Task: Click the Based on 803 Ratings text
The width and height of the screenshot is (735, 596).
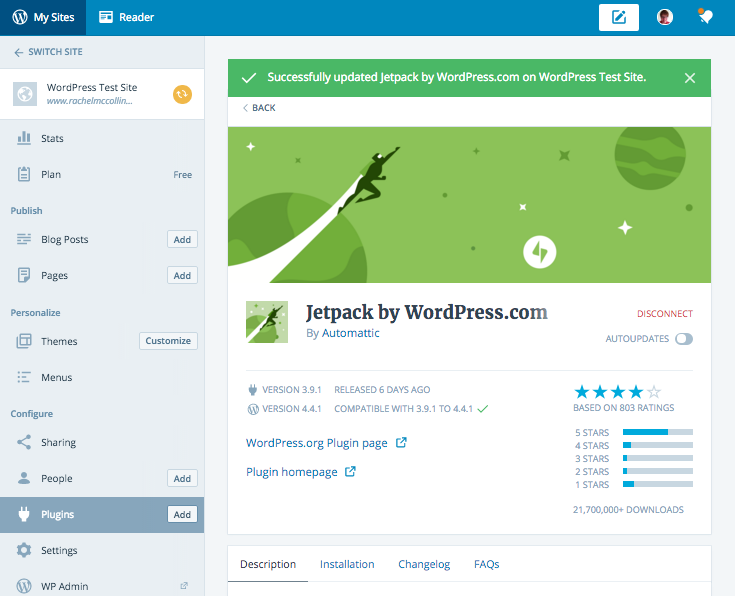Action: pyautogui.click(x=623, y=407)
